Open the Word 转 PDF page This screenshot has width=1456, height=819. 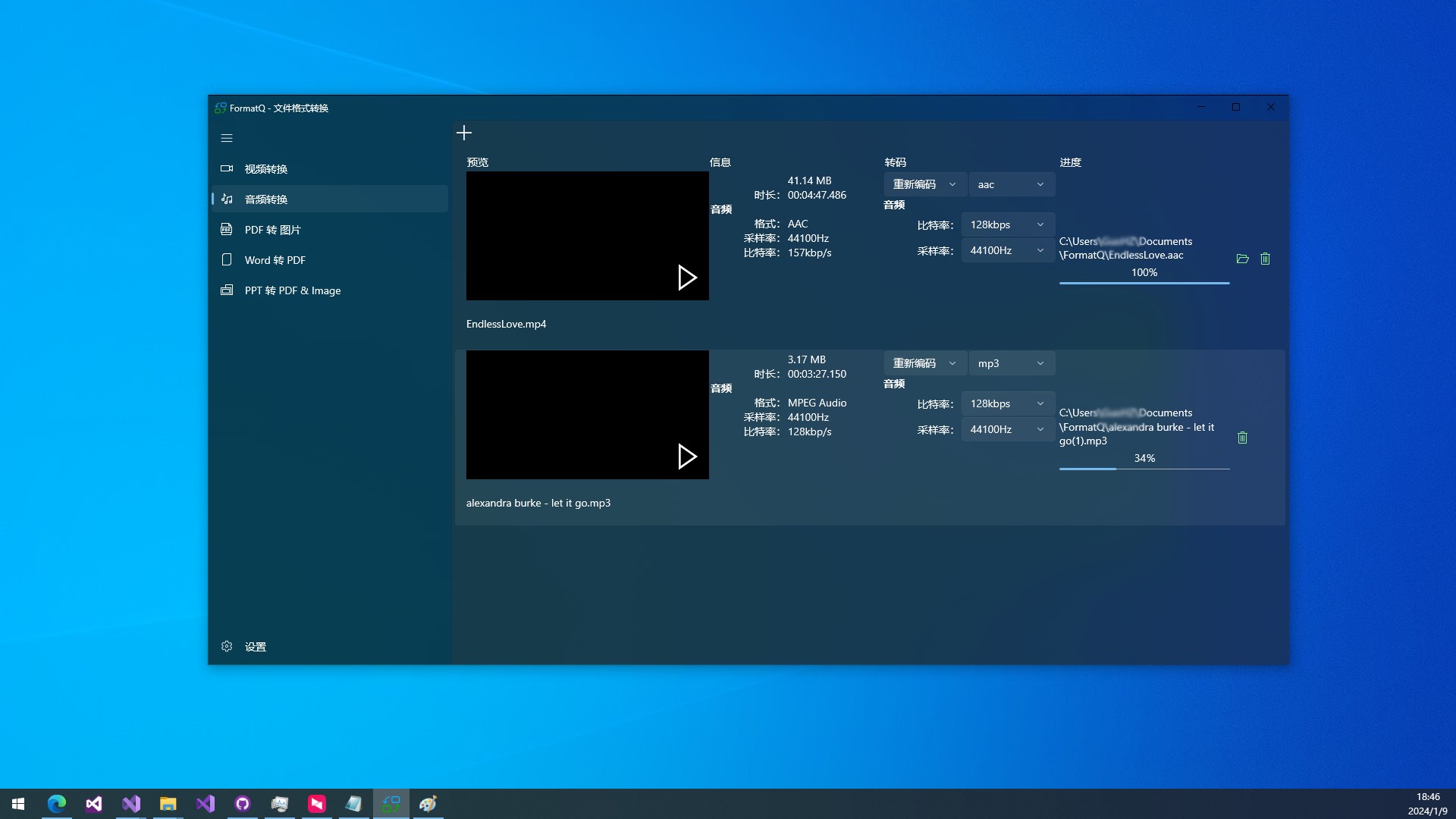pyautogui.click(x=275, y=260)
